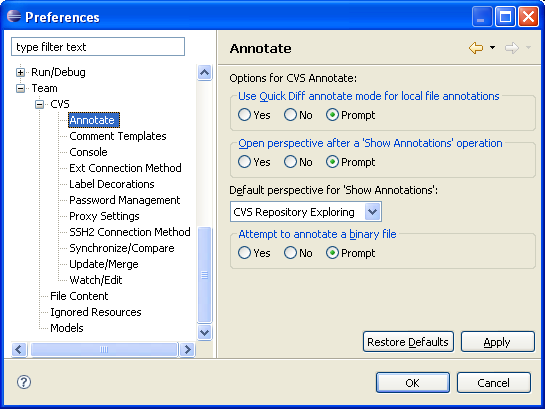Click the help question mark icon
This screenshot has width=545, height=409.
tap(24, 382)
